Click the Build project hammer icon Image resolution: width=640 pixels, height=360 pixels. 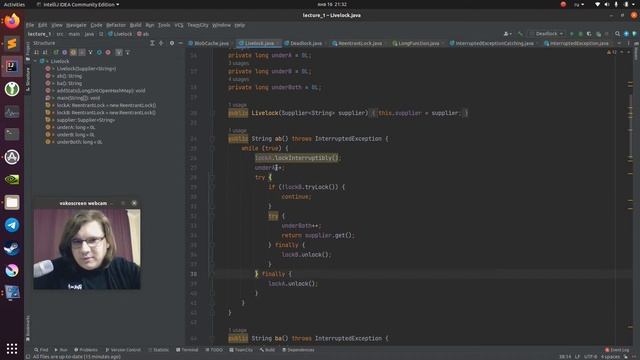tap(520, 34)
